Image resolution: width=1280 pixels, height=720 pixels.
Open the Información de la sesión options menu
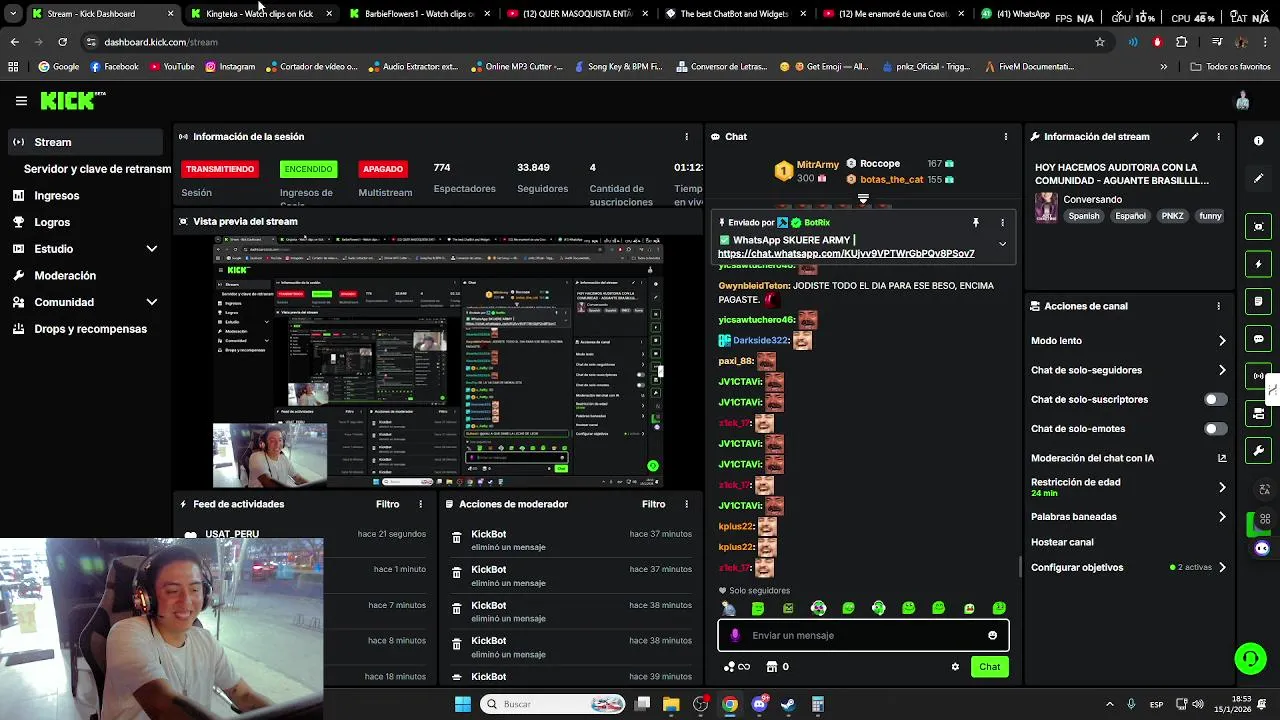pos(686,137)
